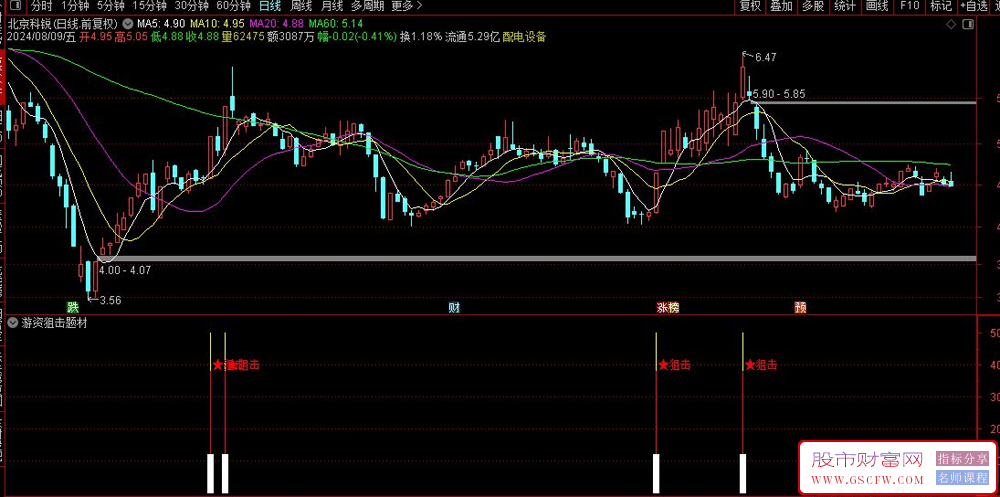Click the rightmost ★狙击 signal label
This screenshot has height=497, width=1000.
(x=761, y=365)
